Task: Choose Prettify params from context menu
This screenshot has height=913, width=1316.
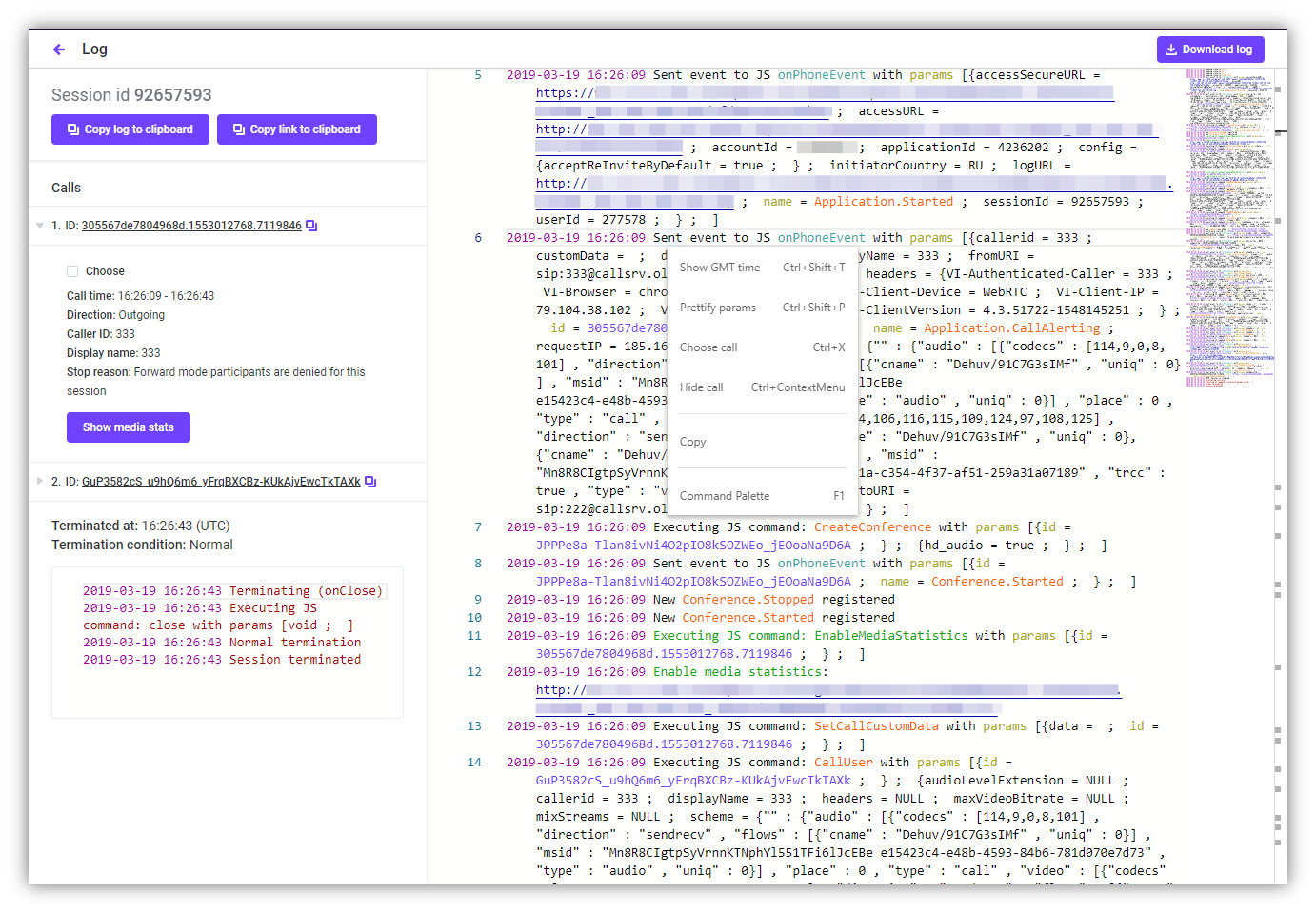Action: (x=762, y=308)
